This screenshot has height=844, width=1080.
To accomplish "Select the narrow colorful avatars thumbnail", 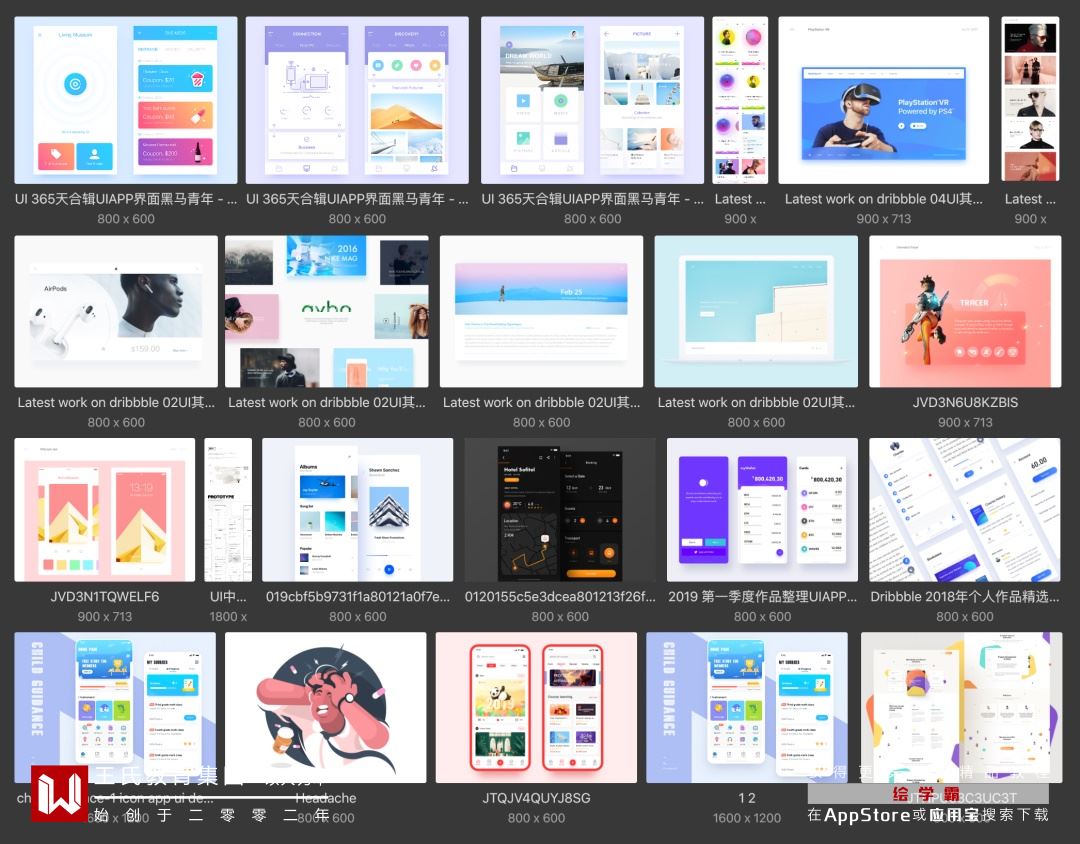I will tap(740, 100).
